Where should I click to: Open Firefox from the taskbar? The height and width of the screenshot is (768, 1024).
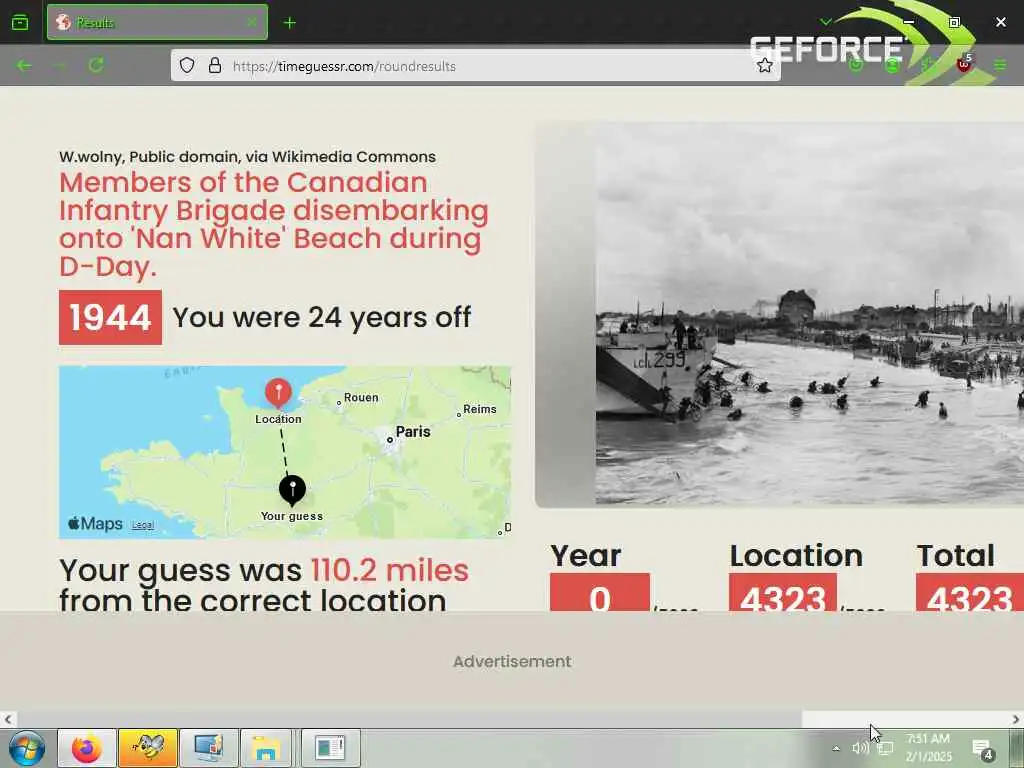coord(87,748)
